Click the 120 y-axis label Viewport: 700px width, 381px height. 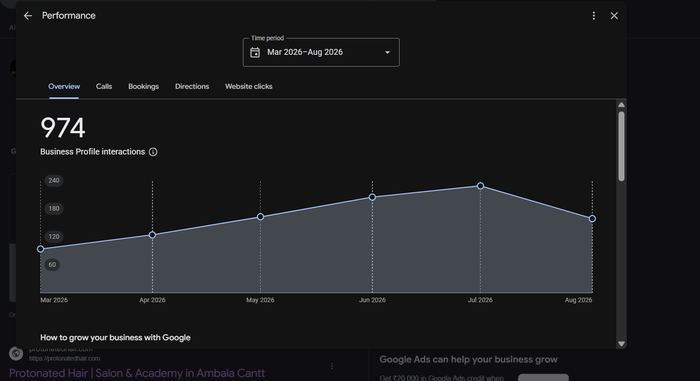[x=54, y=237]
